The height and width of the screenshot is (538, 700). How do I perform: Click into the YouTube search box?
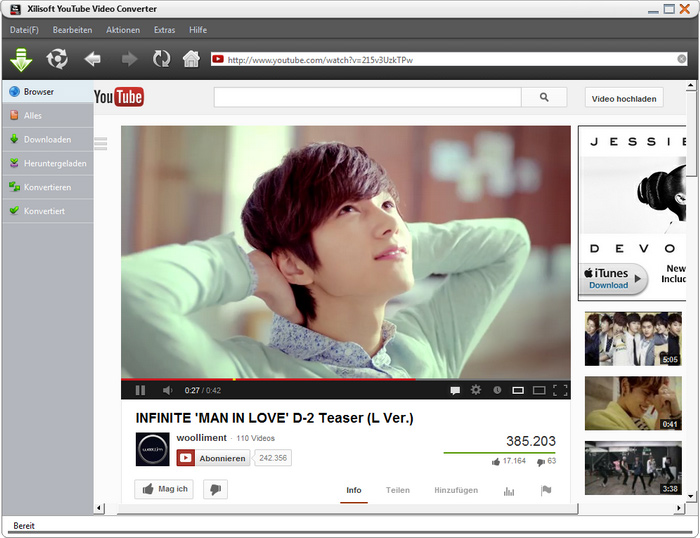[x=367, y=97]
